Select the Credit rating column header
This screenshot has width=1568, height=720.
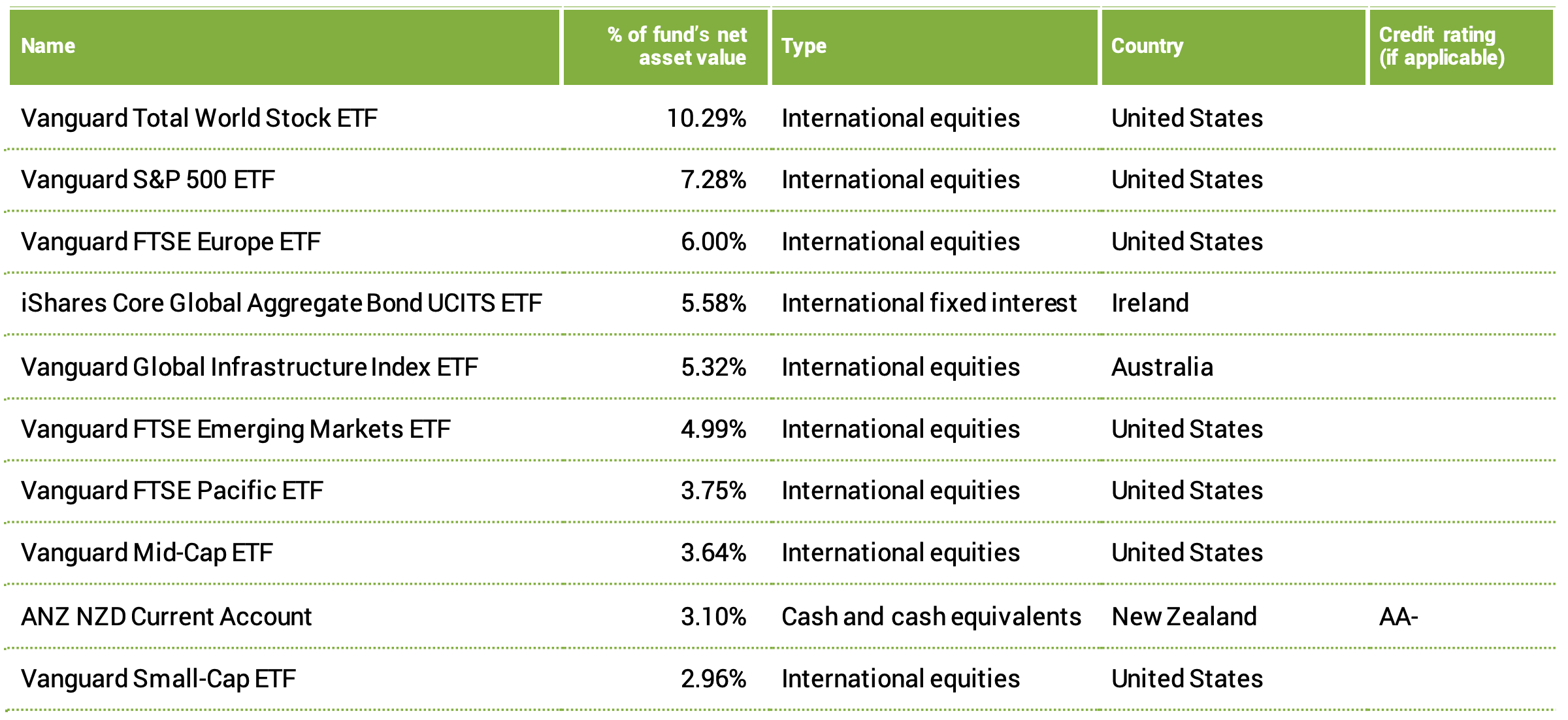[1441, 46]
